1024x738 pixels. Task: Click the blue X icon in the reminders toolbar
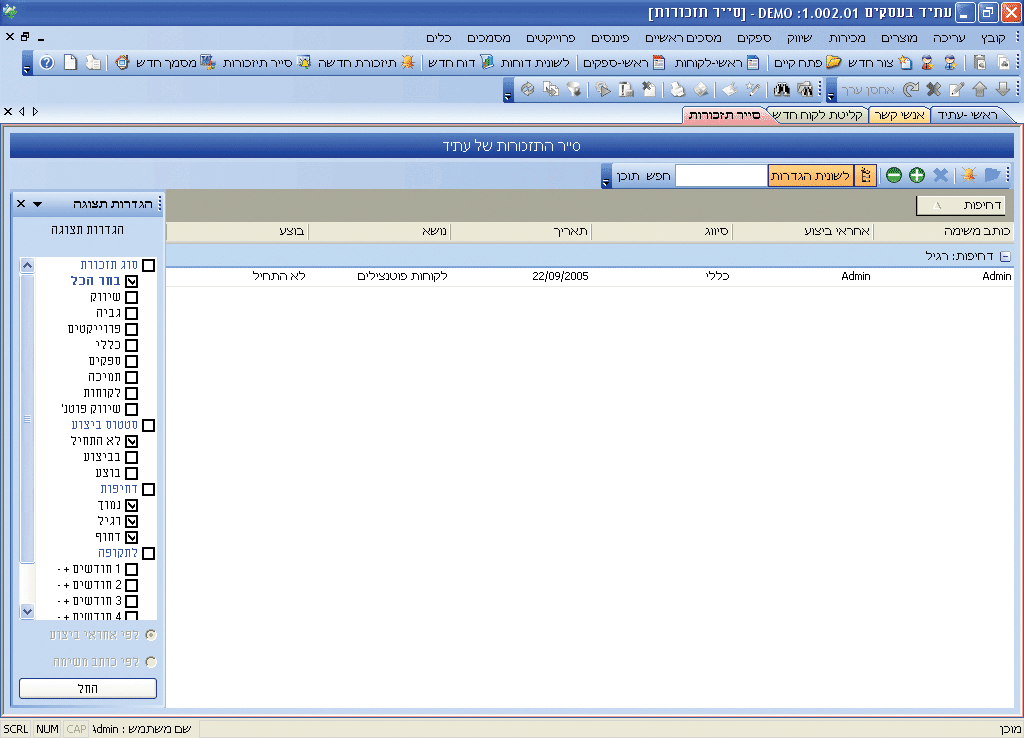pos(940,175)
